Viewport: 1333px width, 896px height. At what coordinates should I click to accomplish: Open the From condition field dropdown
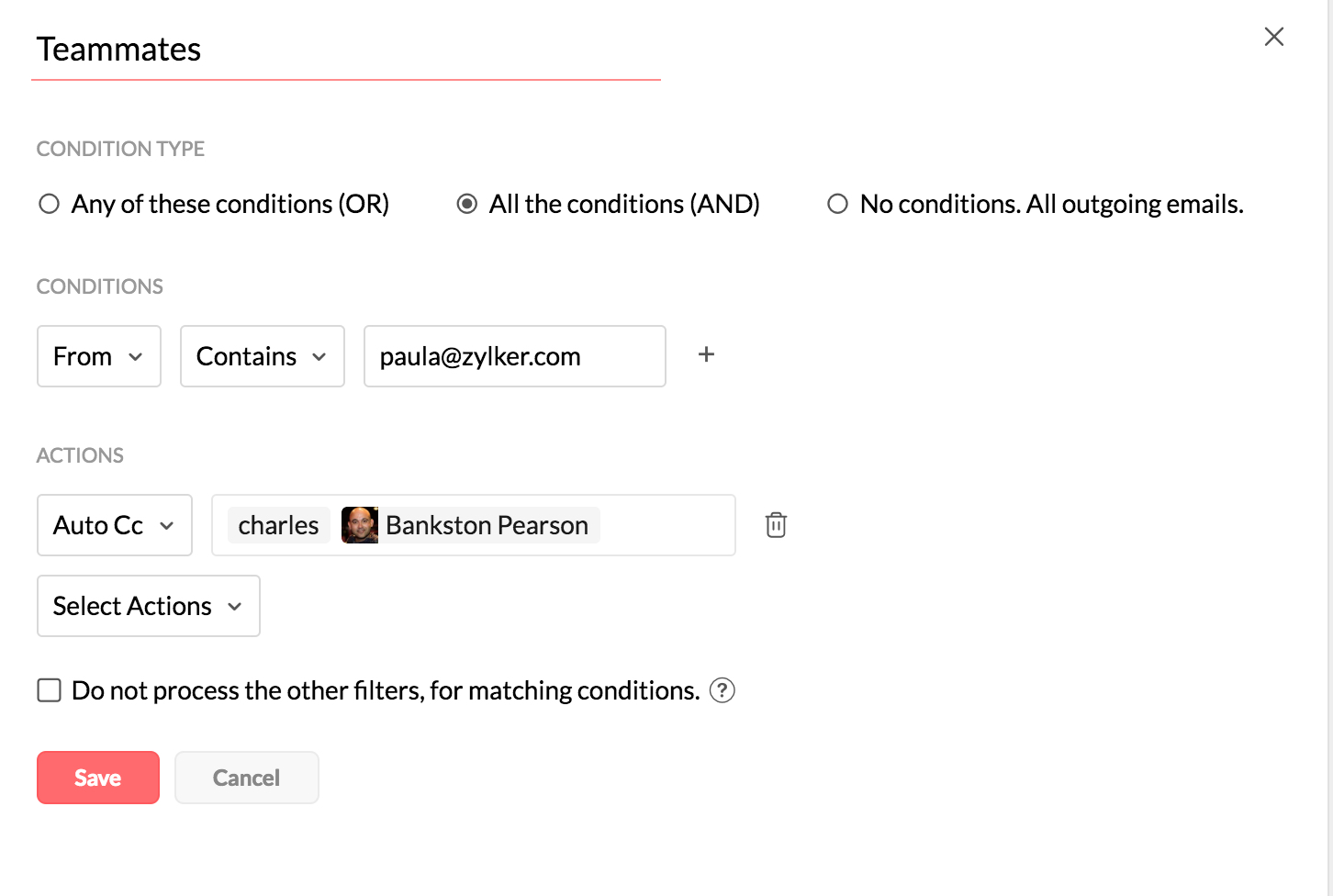coord(99,356)
